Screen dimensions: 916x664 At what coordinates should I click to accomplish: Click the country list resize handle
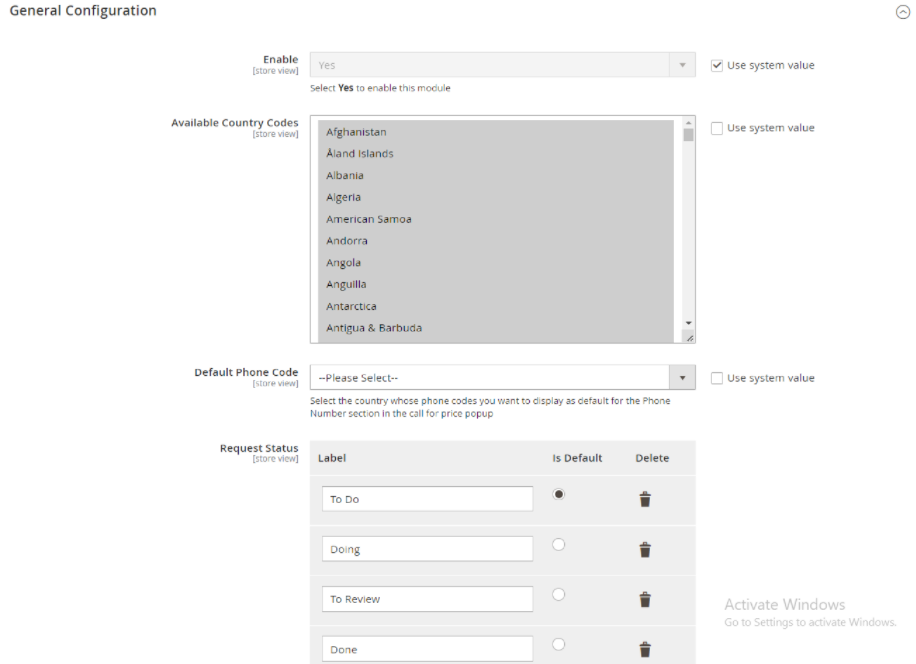[x=689, y=338]
